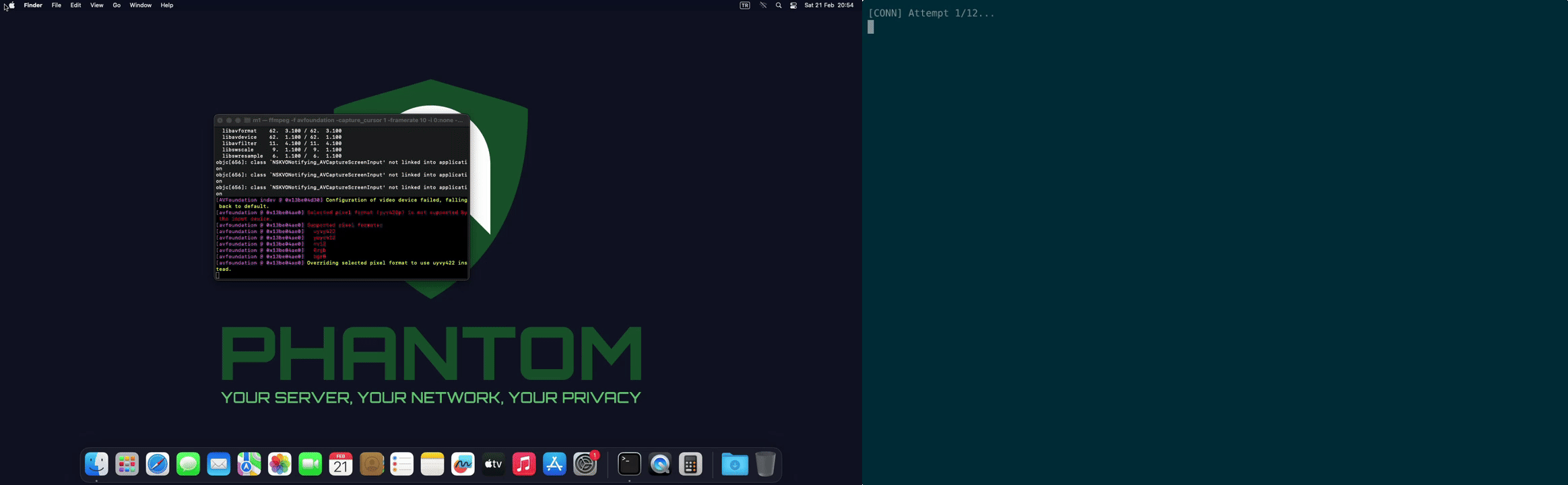Open the Trash in dock
The image size is (1568, 485).
coord(765,464)
